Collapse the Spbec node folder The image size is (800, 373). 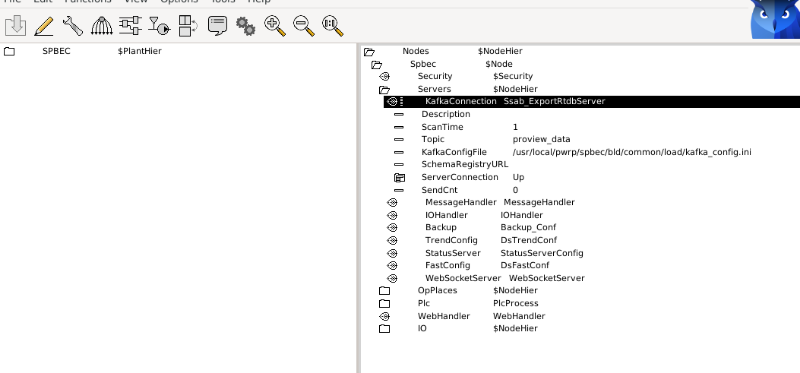click(377, 64)
